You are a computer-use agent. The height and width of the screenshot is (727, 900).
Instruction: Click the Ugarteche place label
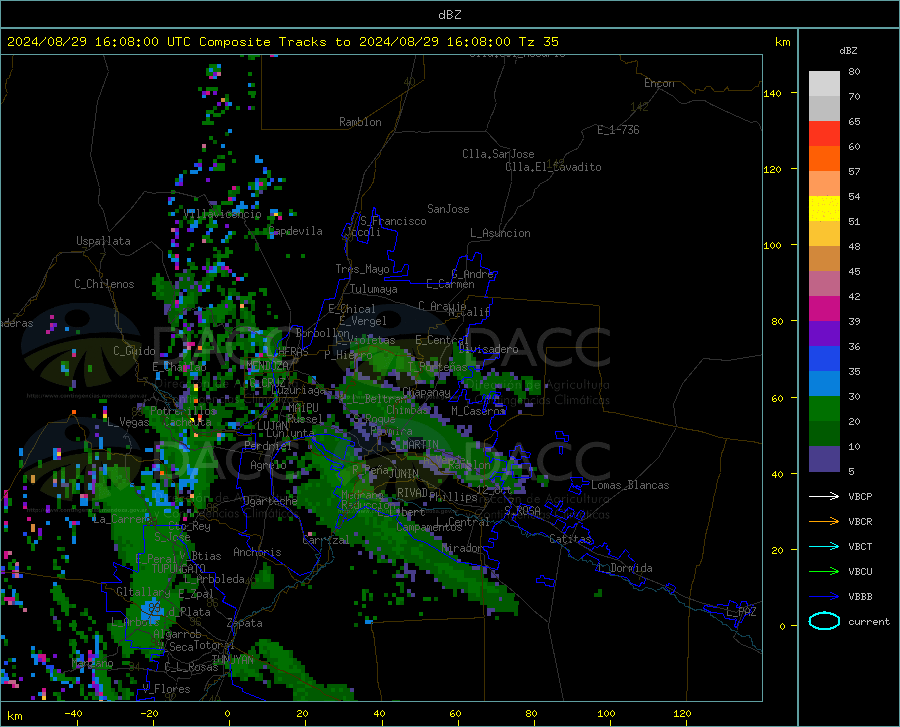click(270, 501)
